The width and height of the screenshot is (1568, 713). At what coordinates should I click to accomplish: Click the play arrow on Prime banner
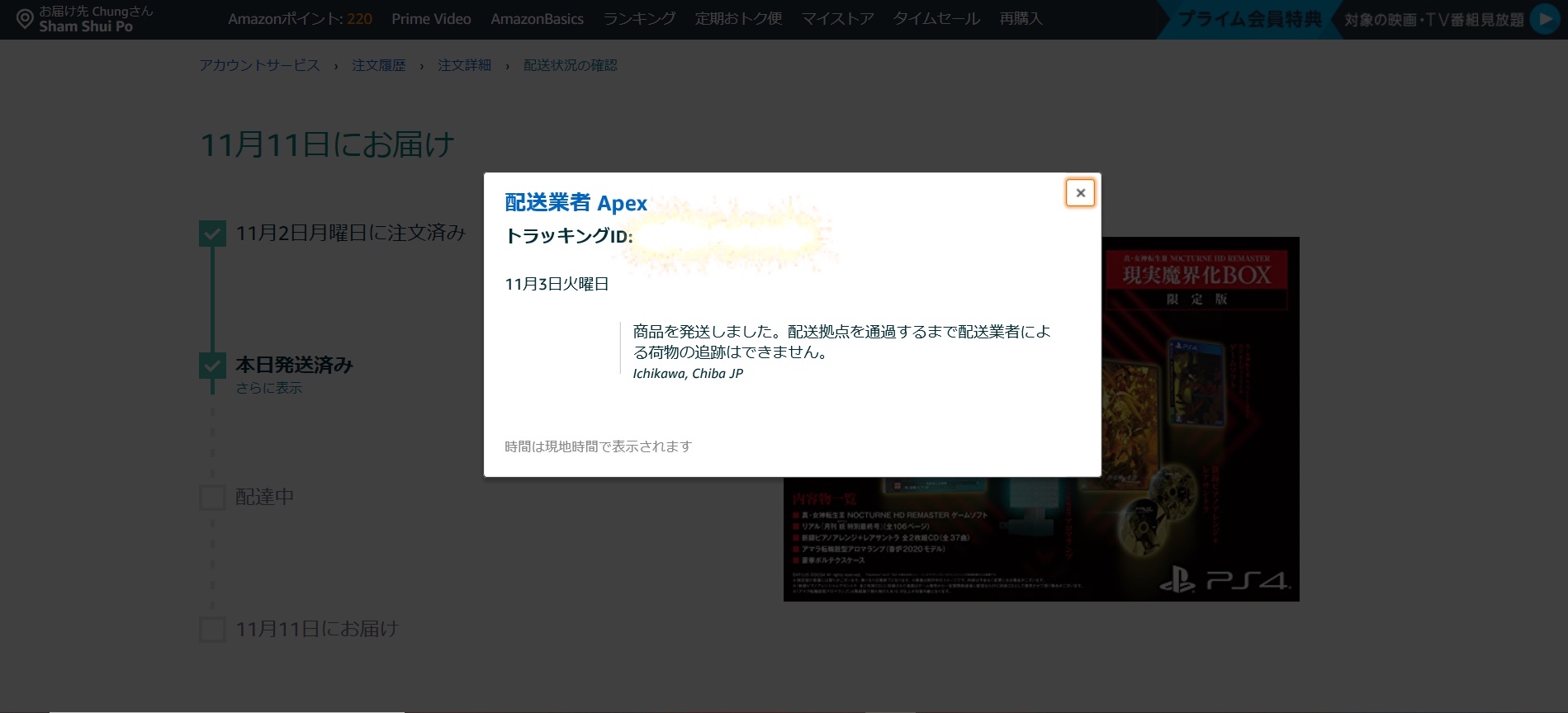click(1544, 19)
